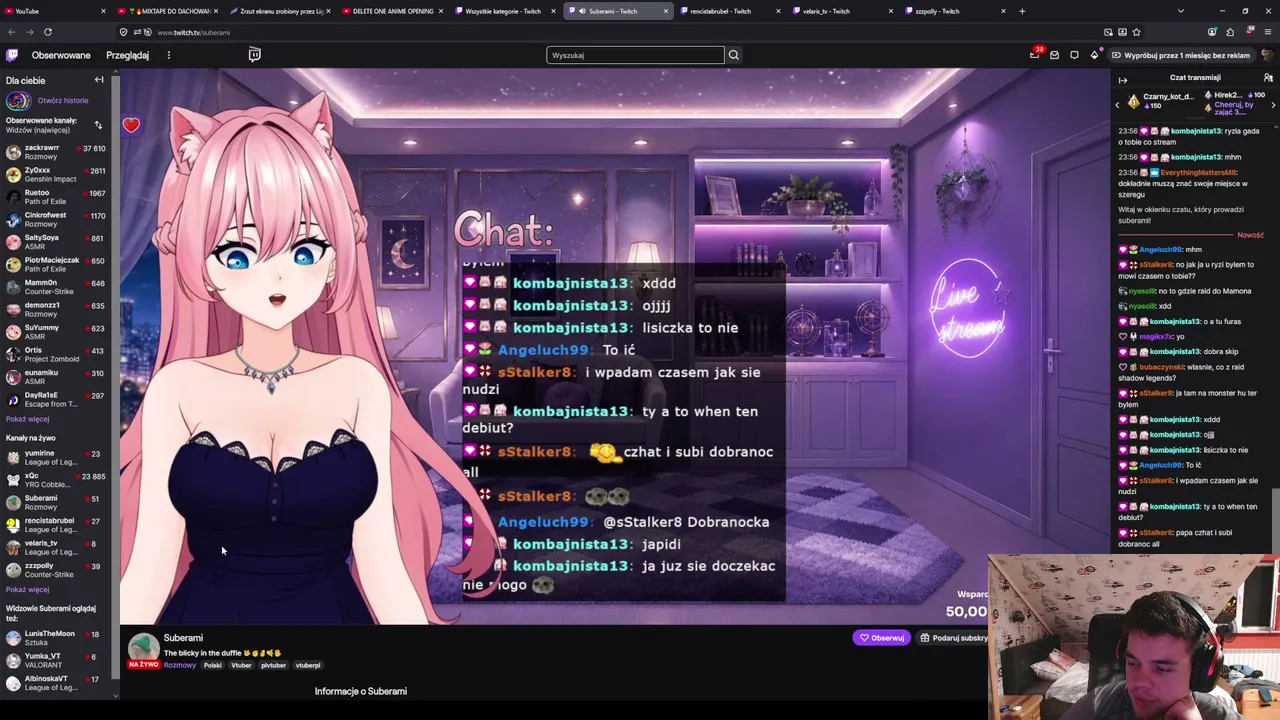The height and width of the screenshot is (720, 1280).
Task: Click Nowość new messages label in chat
Action: click(1250, 235)
